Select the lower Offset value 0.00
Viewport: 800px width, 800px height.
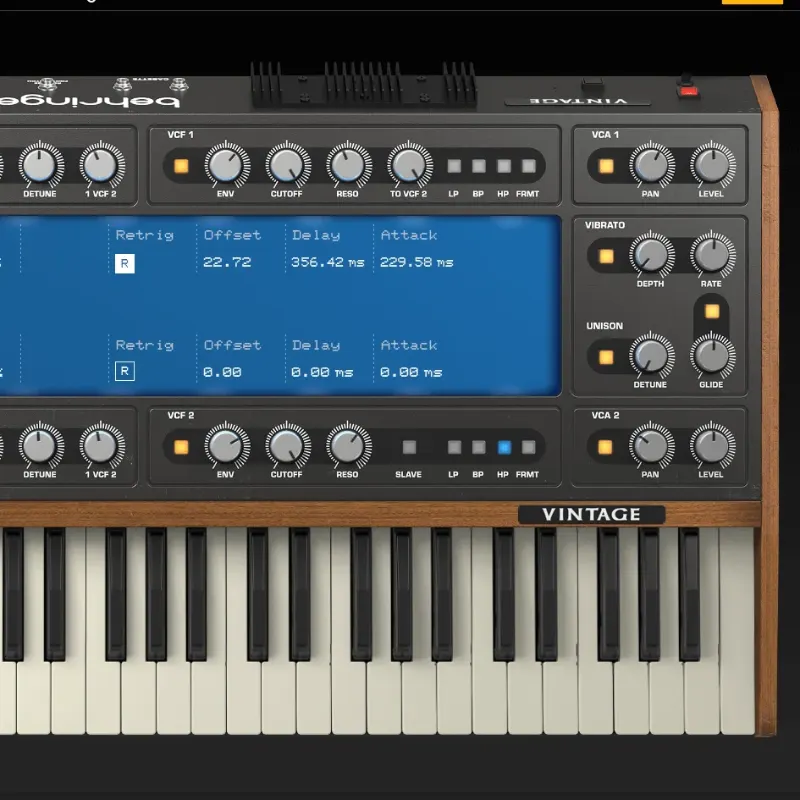point(222,372)
